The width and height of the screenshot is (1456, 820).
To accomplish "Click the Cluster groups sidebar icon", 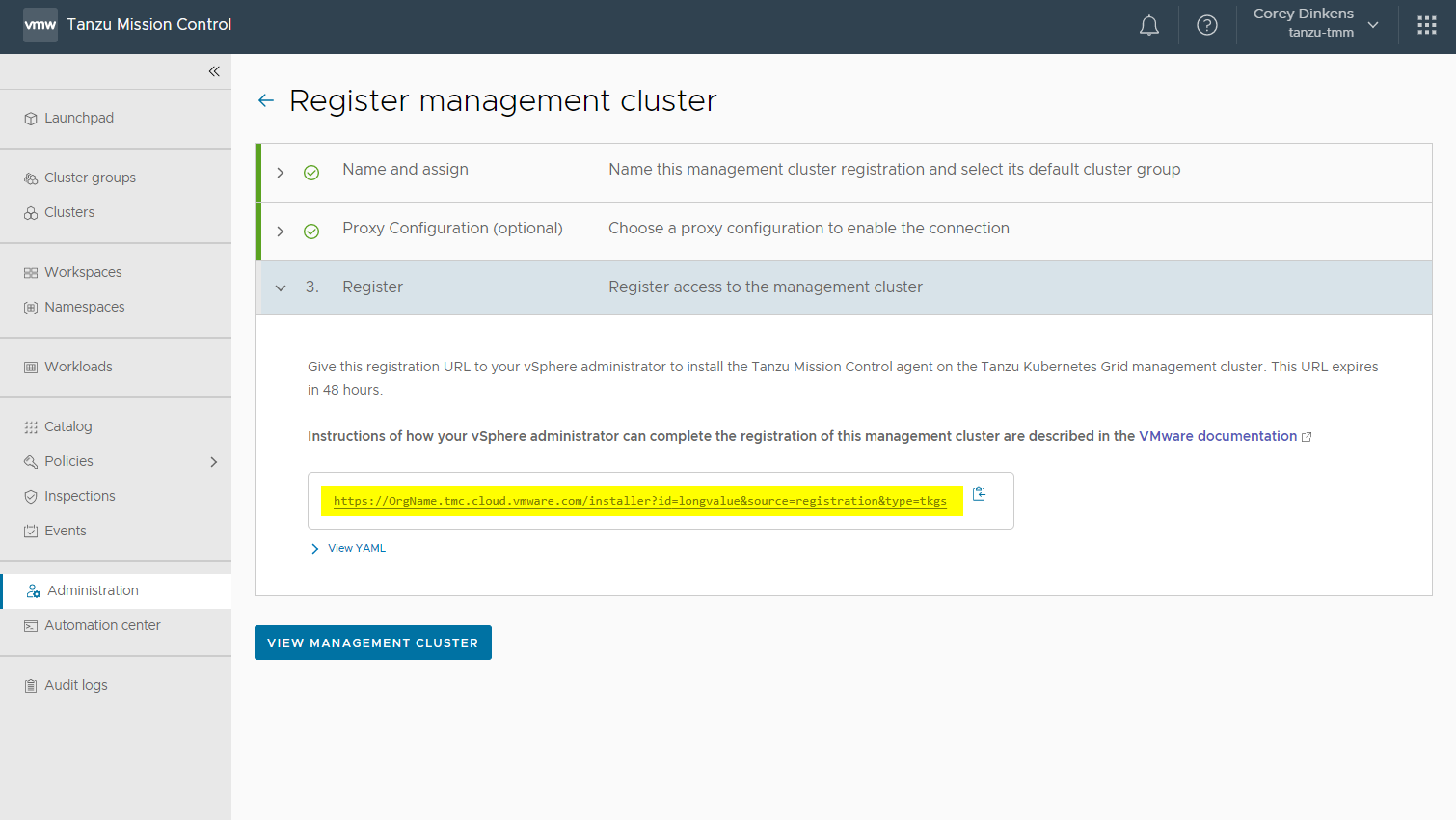I will (31, 178).
